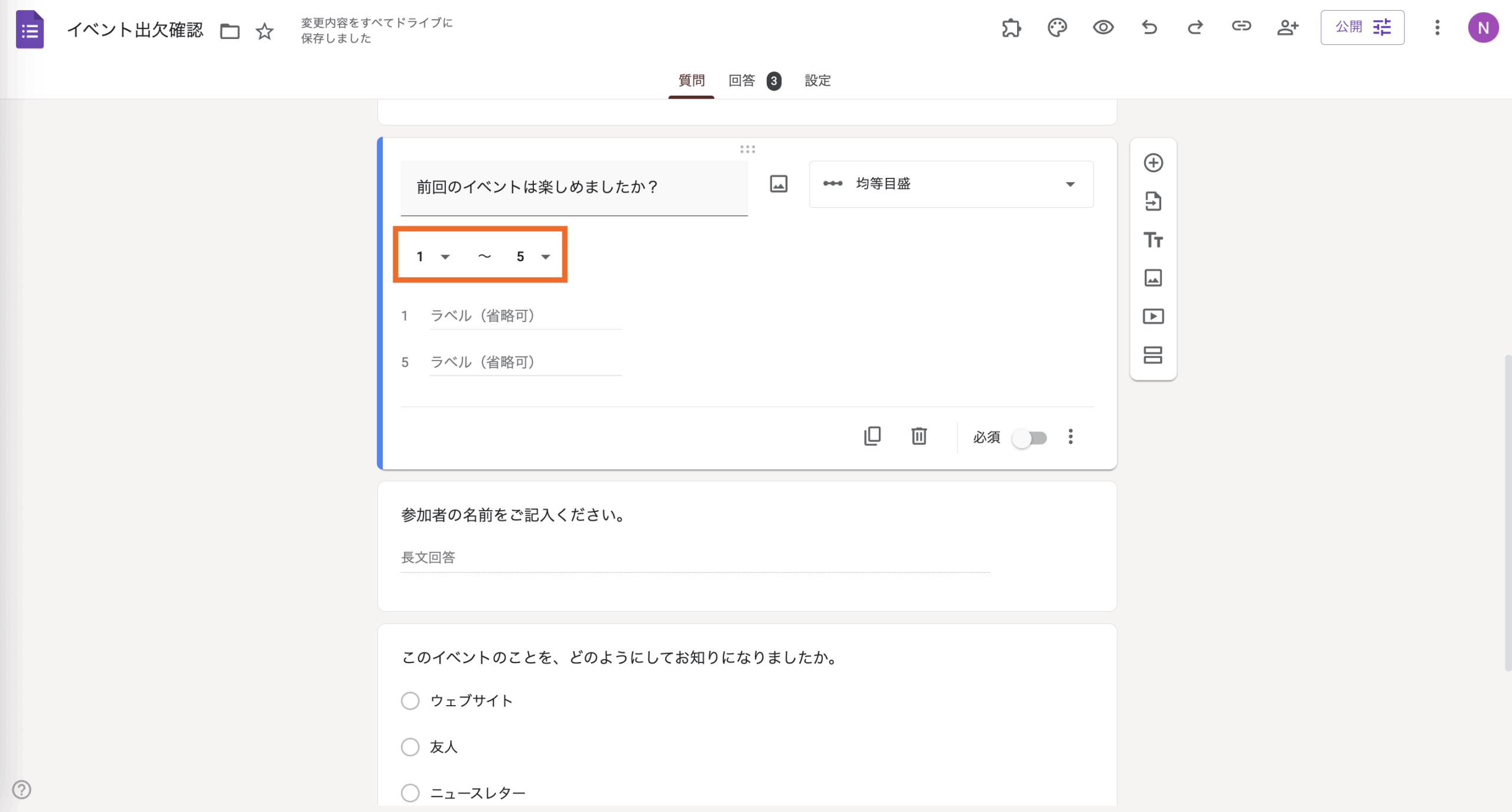Viewport: 1512px width, 812px height.
Task: Open the theme customization palette
Action: click(1057, 27)
